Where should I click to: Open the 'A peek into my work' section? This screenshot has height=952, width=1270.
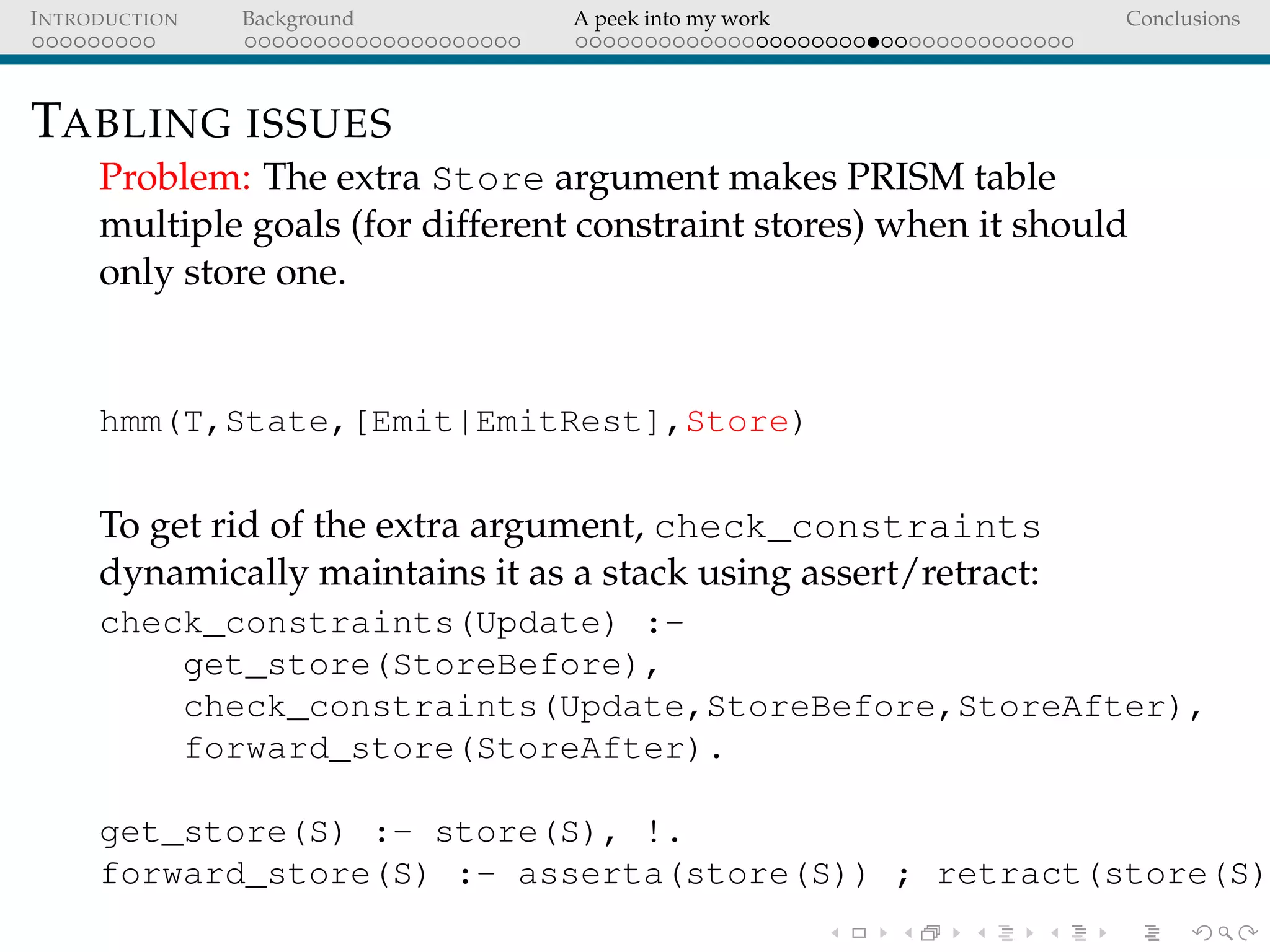pyautogui.click(x=672, y=19)
